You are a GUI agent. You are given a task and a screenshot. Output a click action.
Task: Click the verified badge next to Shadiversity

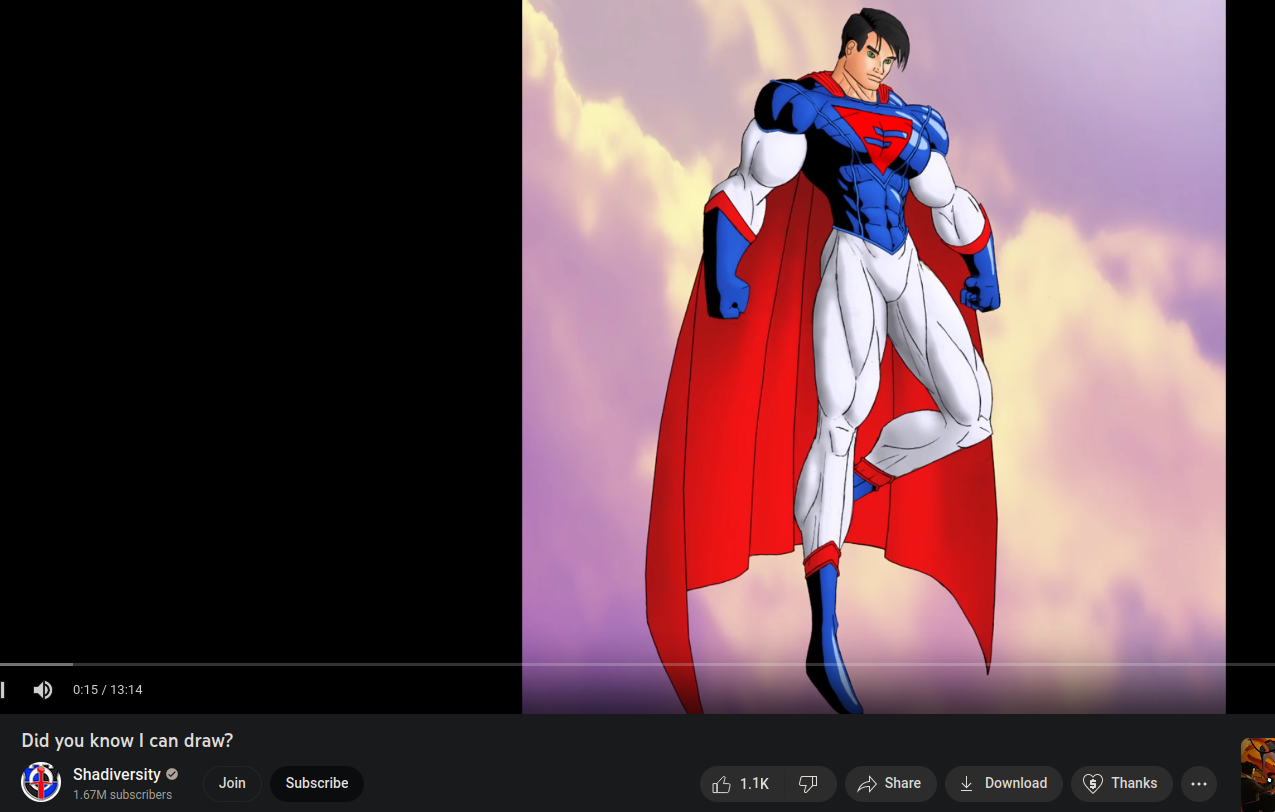[x=172, y=775]
